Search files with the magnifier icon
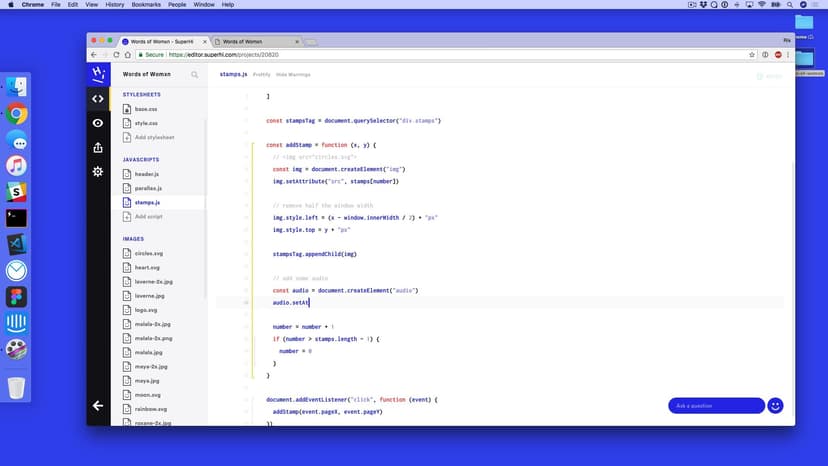The image size is (828, 466). pyautogui.click(x=195, y=74)
